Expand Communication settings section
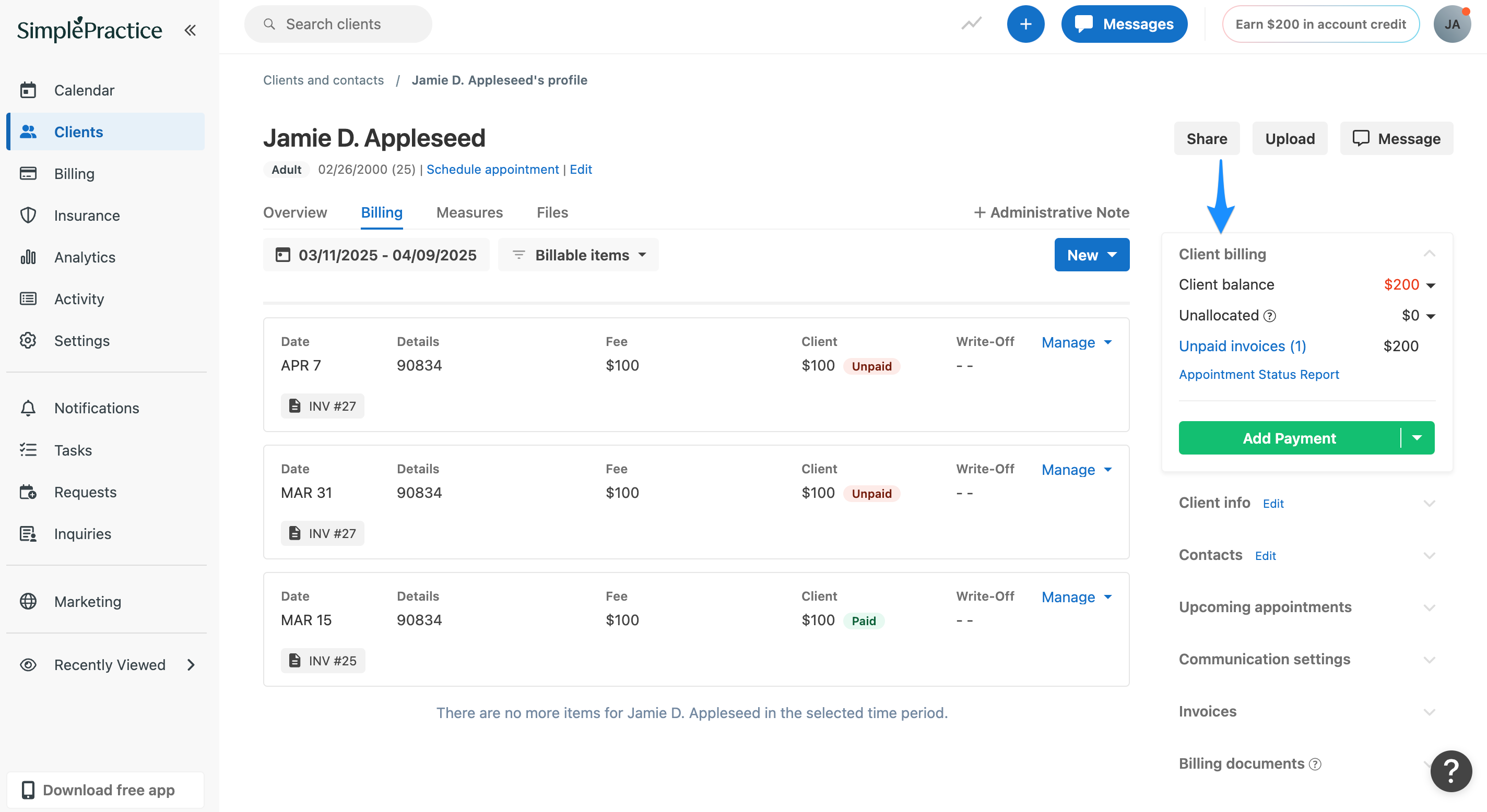This screenshot has height=812, width=1487. pyautogui.click(x=1429, y=660)
